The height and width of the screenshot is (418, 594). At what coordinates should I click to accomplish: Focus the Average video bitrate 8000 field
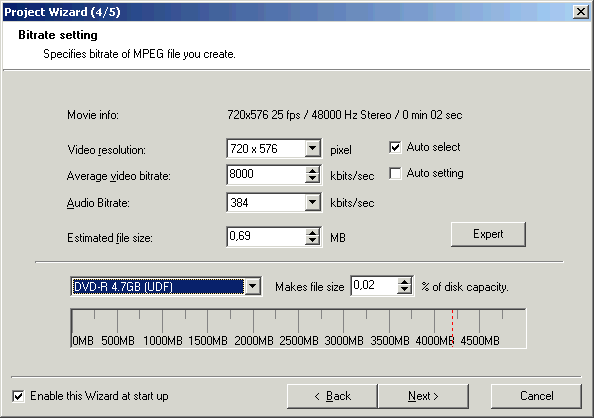pos(266,175)
